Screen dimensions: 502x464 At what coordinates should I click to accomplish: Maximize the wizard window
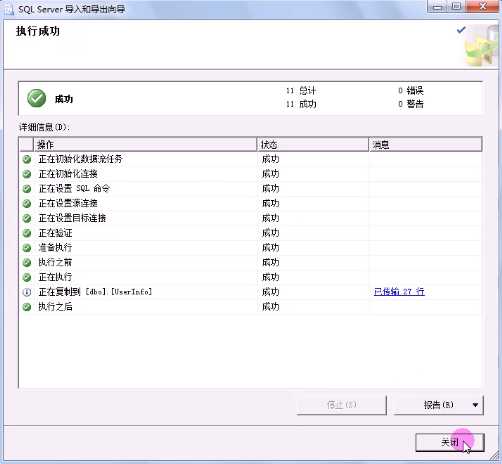457,6
